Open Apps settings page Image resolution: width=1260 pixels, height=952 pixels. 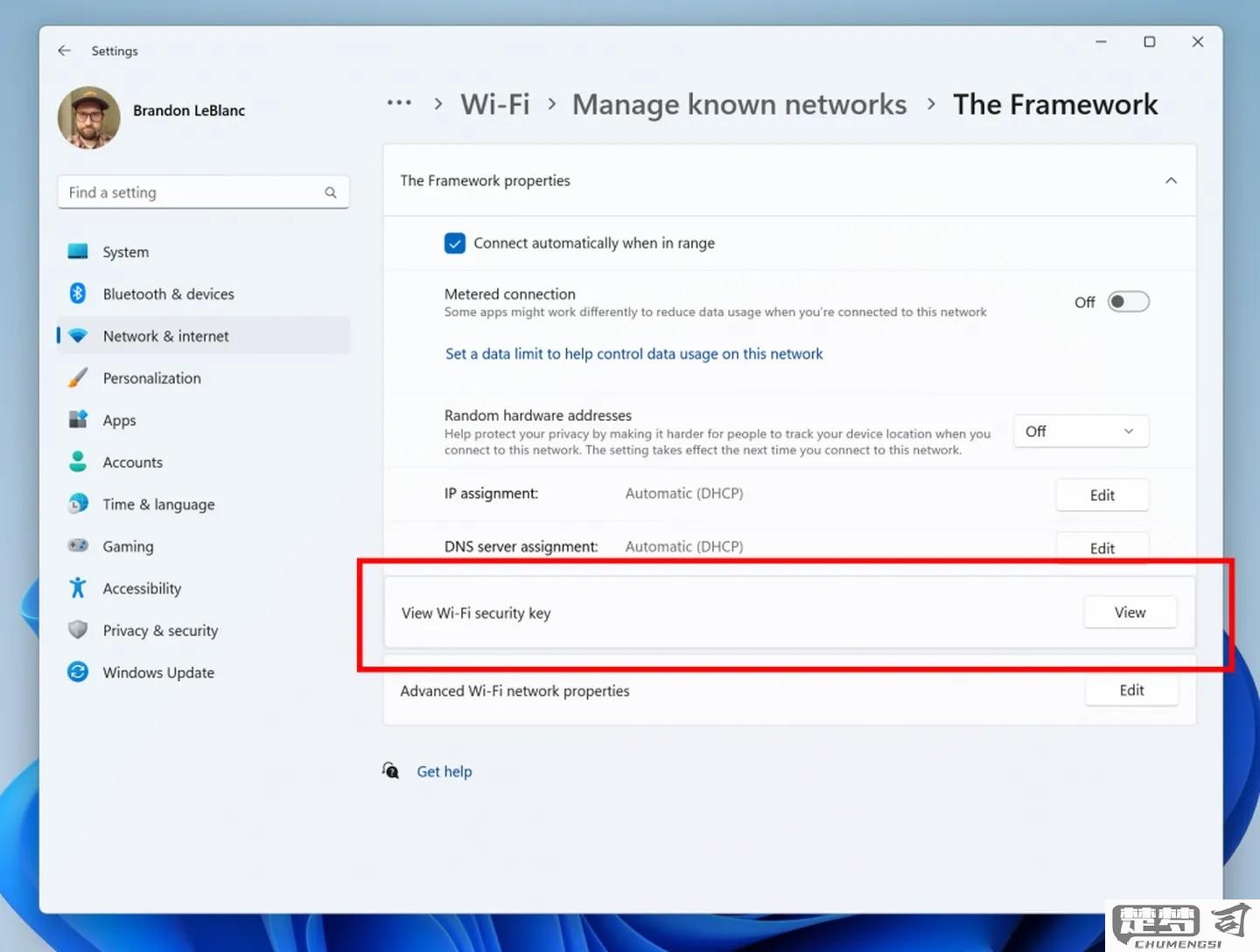[x=203, y=420]
